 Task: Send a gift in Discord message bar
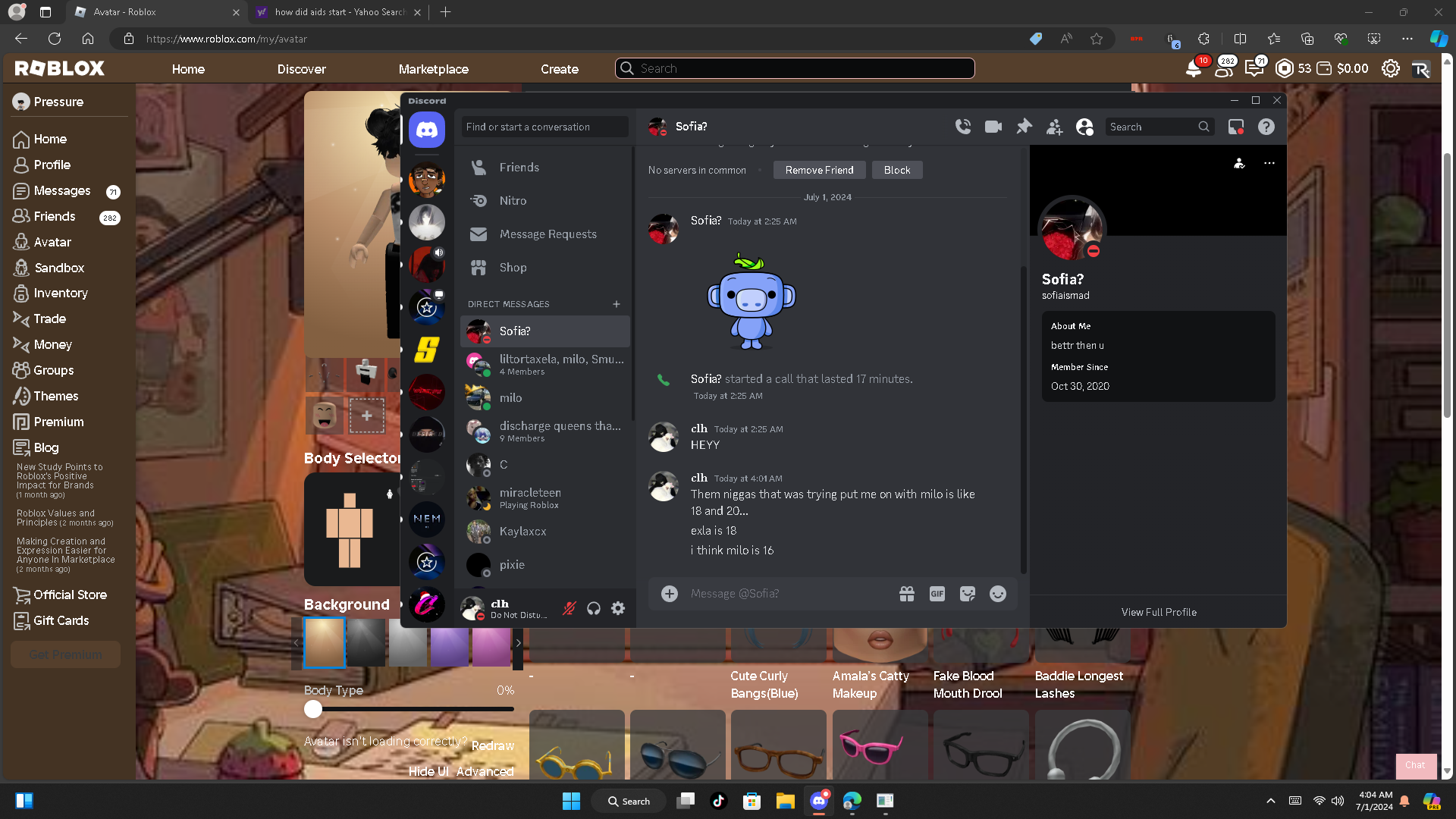[x=907, y=594]
